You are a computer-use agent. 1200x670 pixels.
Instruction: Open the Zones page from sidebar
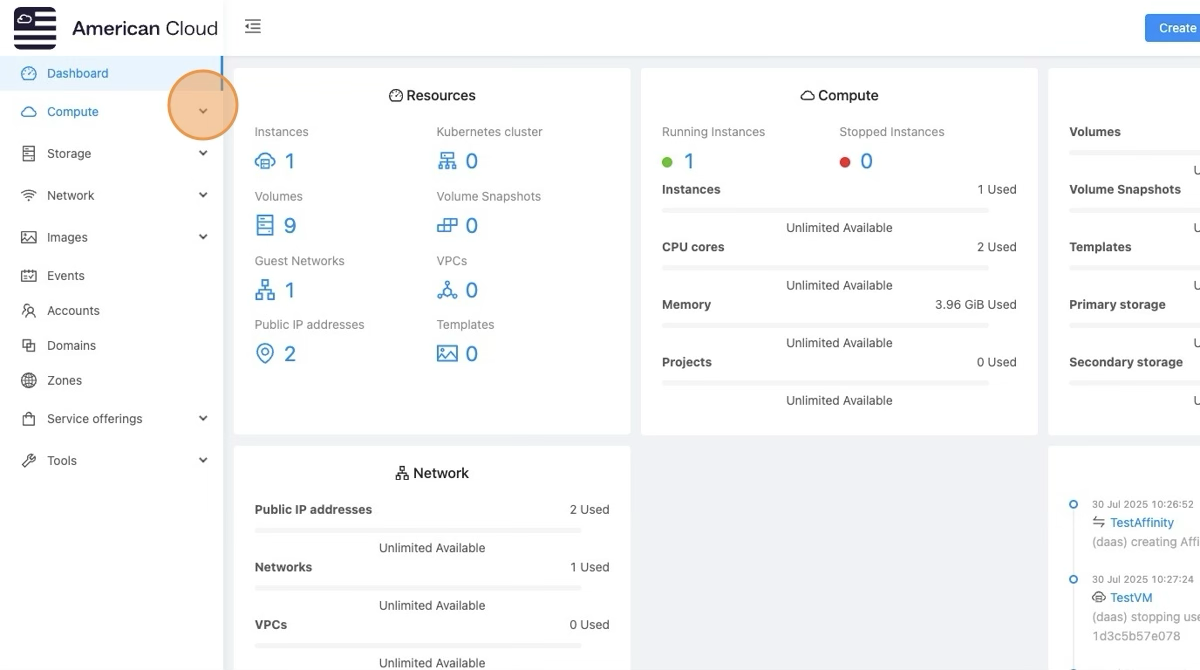pyautogui.click(x=64, y=381)
